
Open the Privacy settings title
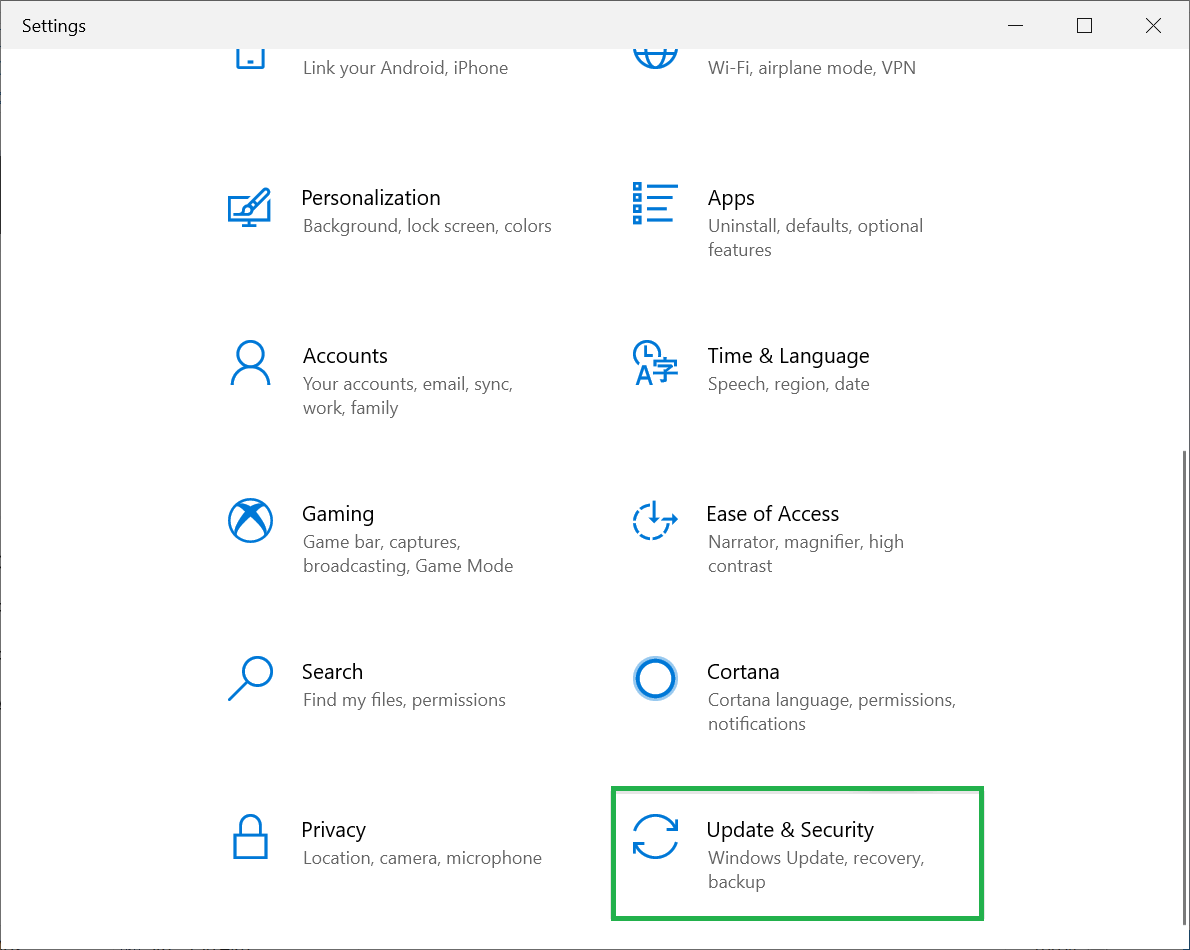tap(333, 830)
